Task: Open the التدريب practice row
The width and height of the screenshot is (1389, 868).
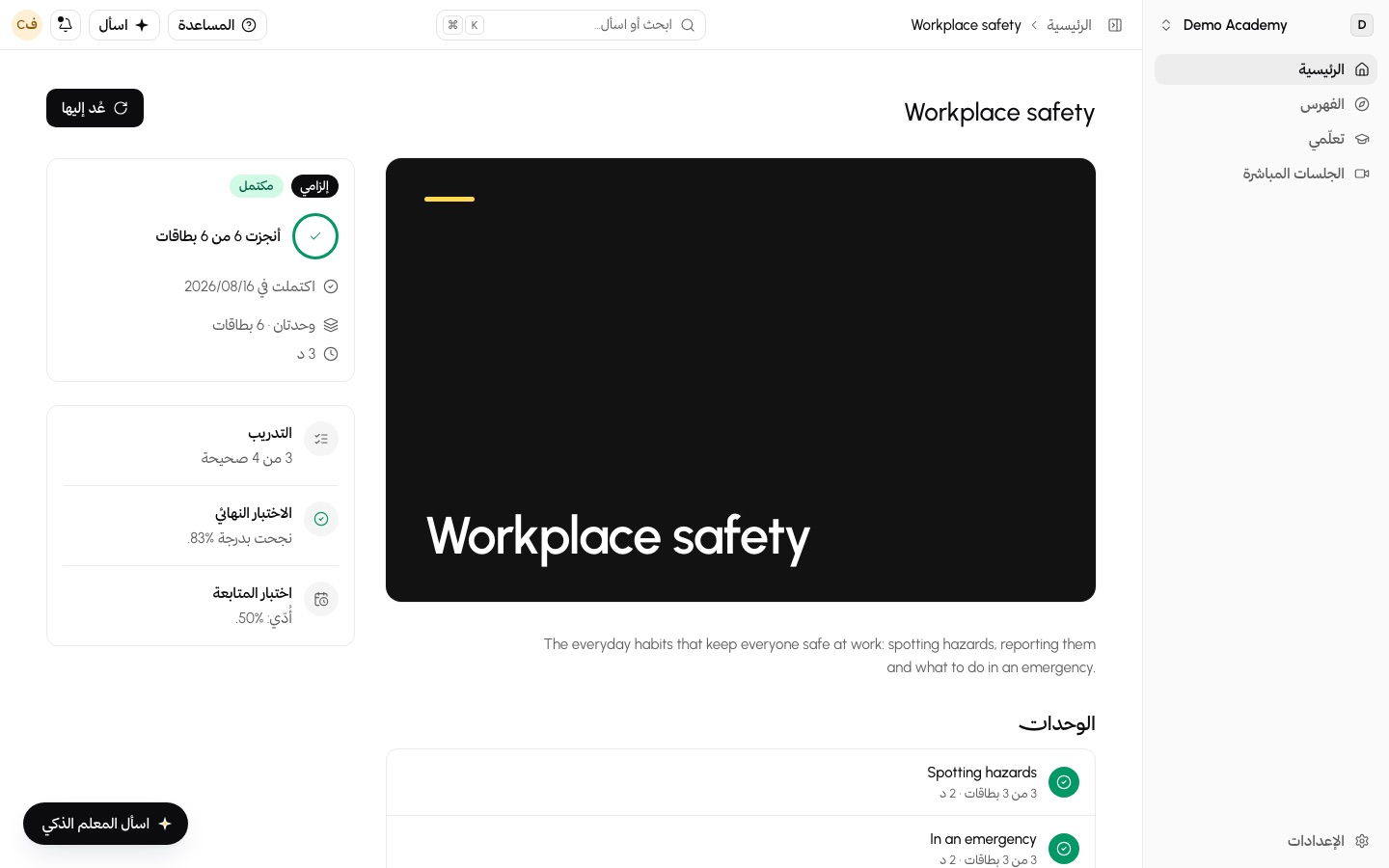Action: (x=201, y=446)
